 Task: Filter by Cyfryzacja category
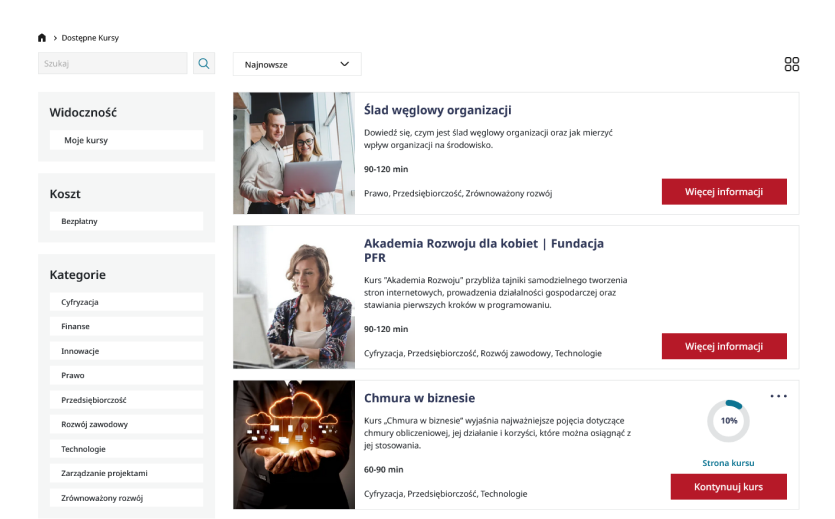pyautogui.click(x=126, y=302)
